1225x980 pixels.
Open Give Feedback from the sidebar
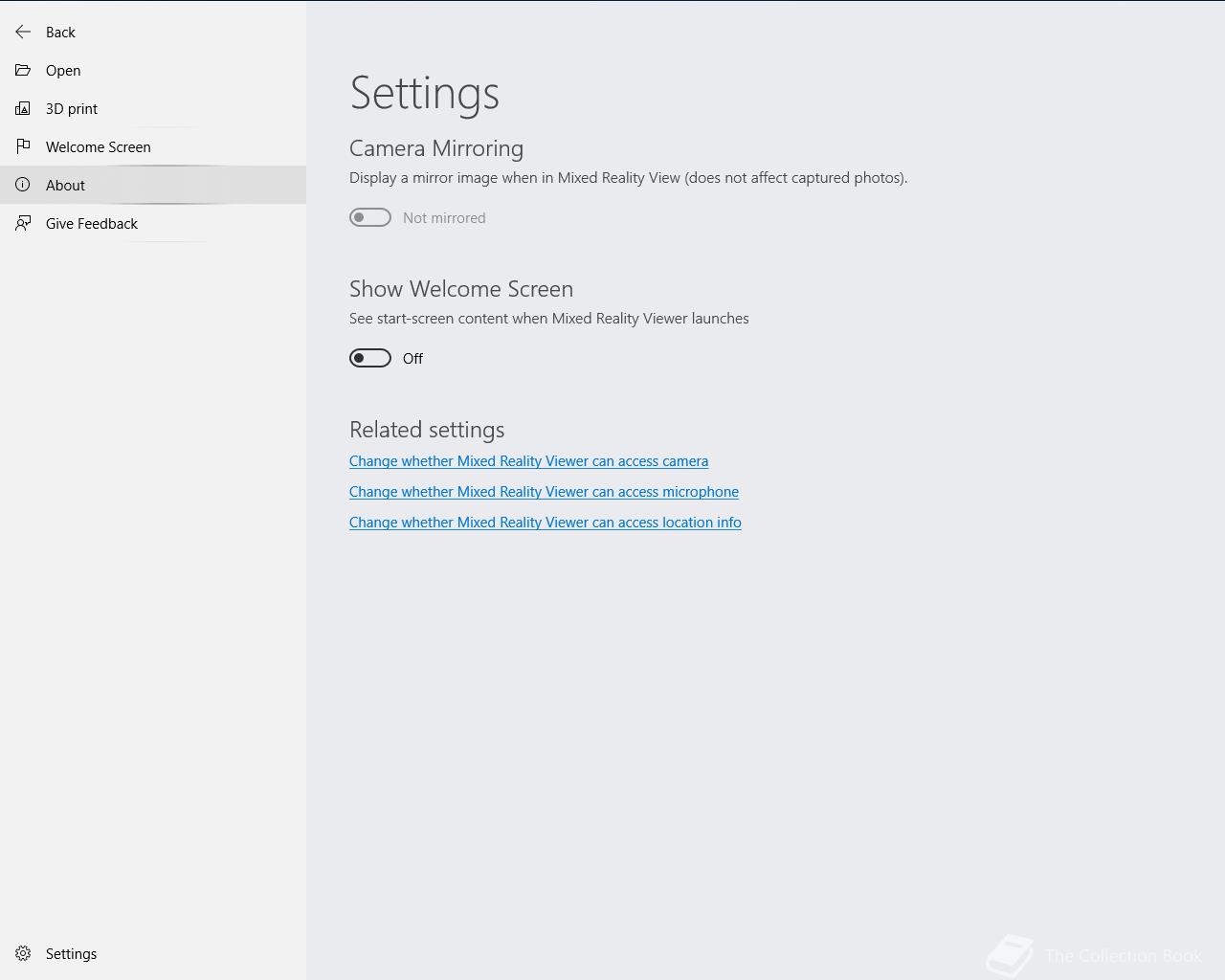pos(153,223)
